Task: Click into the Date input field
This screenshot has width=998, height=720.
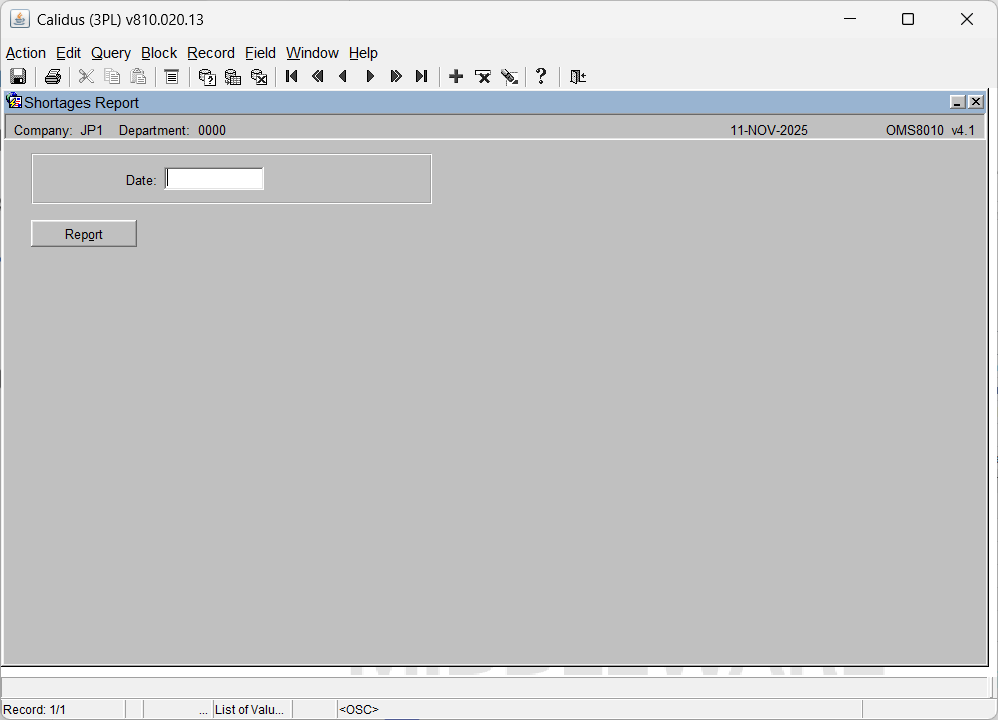Action: coord(214,179)
